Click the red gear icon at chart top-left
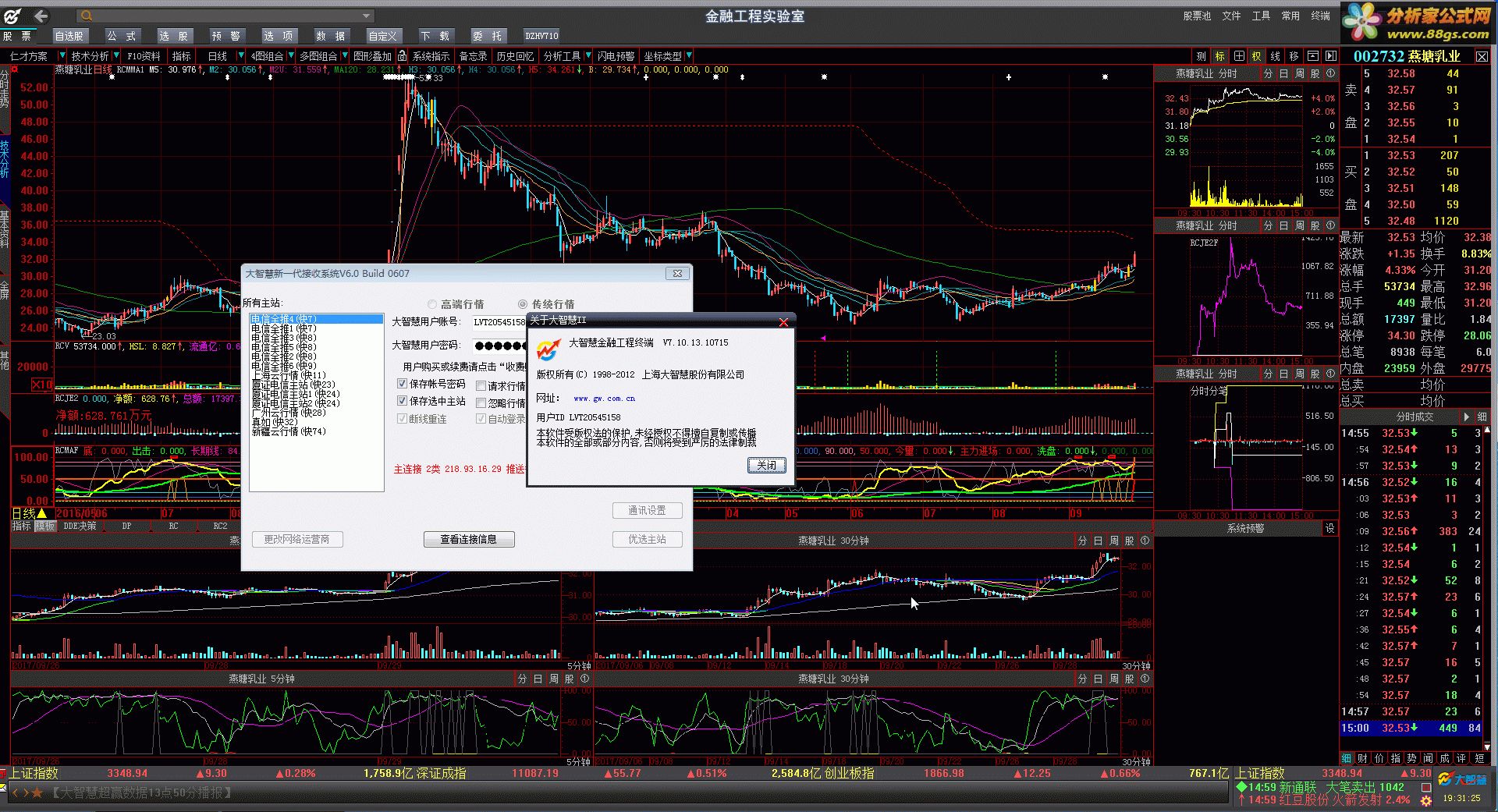The image size is (1498, 812). [x=14, y=69]
